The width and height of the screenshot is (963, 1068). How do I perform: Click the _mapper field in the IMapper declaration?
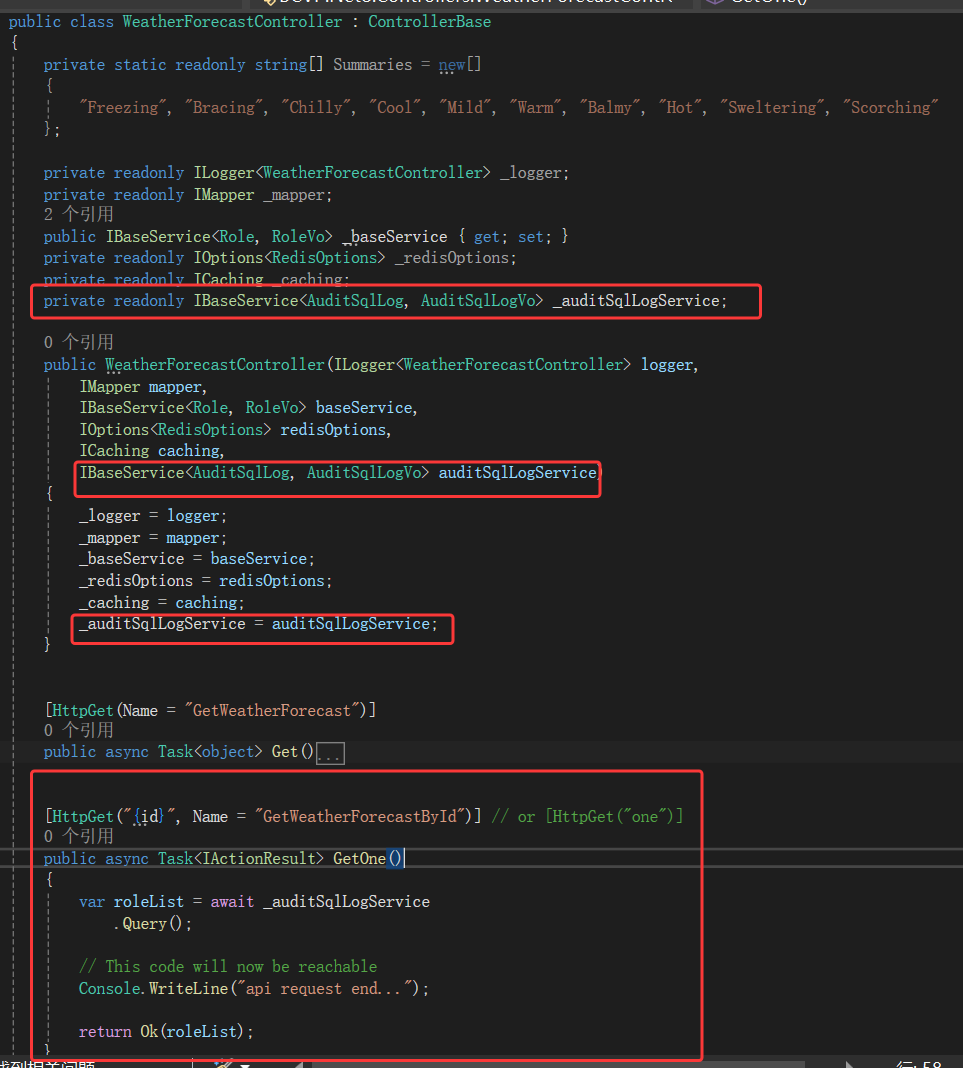[294, 195]
